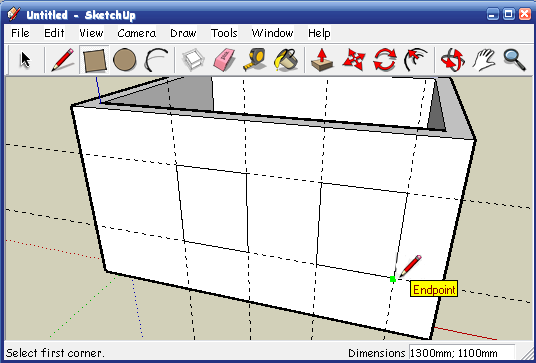This screenshot has height=363, width=536.
Task: Click the SketchUp title bar app icon
Action: [x=14, y=14]
